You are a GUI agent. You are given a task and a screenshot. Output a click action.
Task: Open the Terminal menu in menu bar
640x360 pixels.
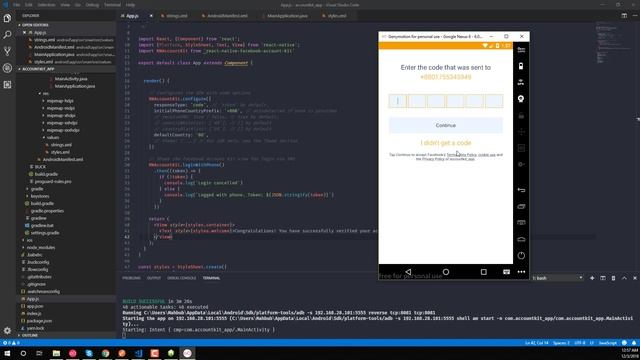(x=112, y=5)
